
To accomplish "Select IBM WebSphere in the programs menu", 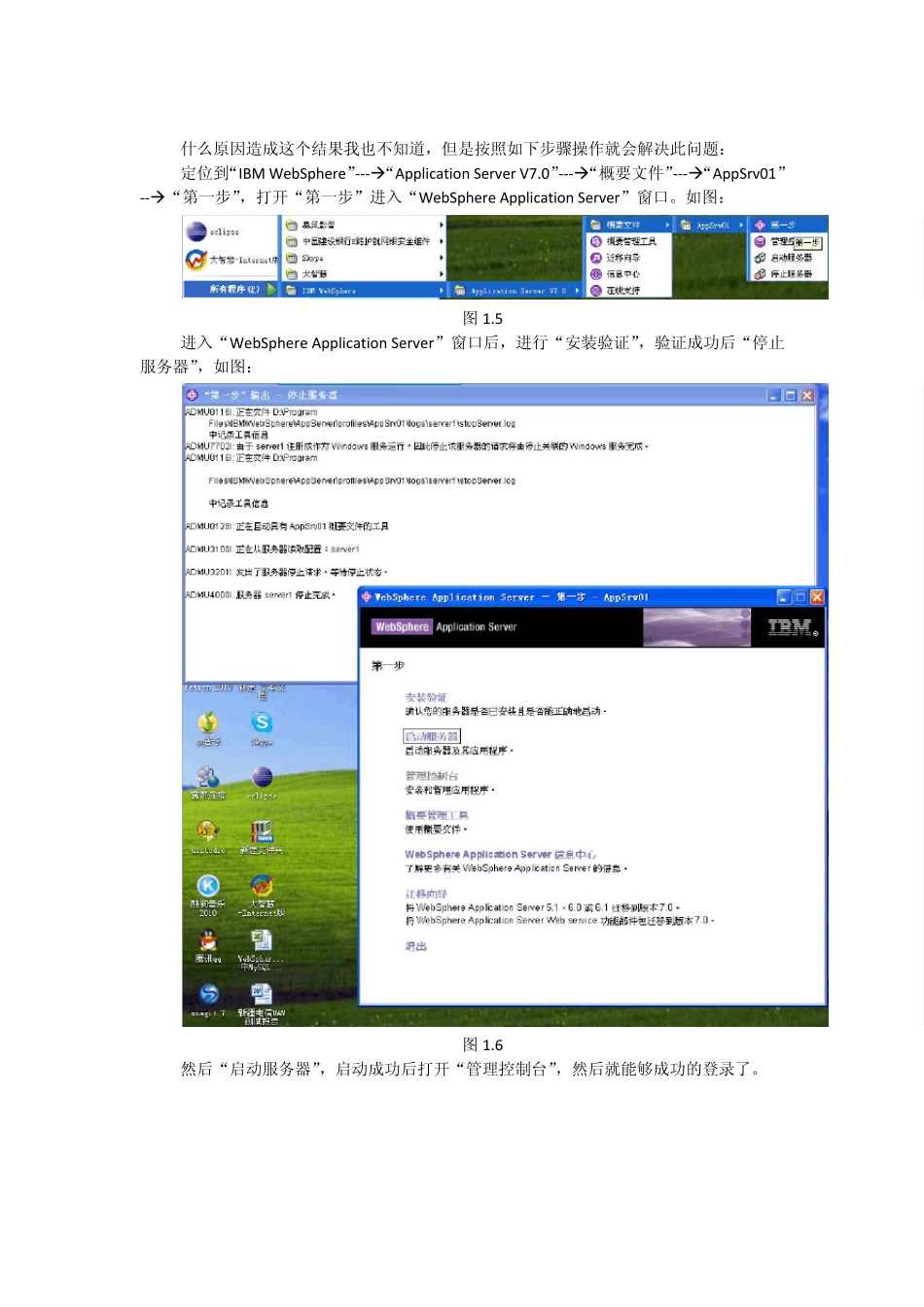I will coord(364,290).
